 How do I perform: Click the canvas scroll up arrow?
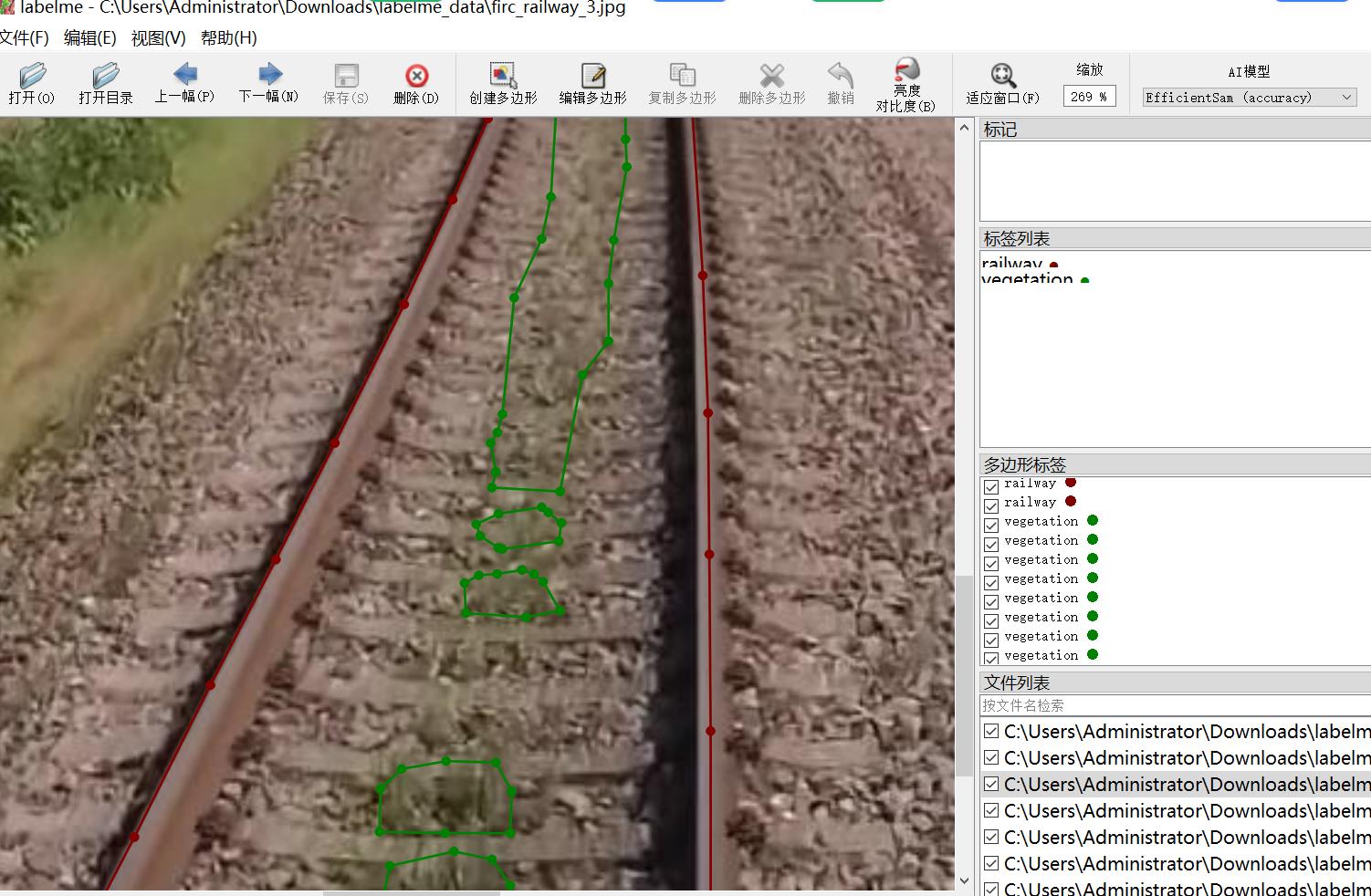pyautogui.click(x=964, y=129)
